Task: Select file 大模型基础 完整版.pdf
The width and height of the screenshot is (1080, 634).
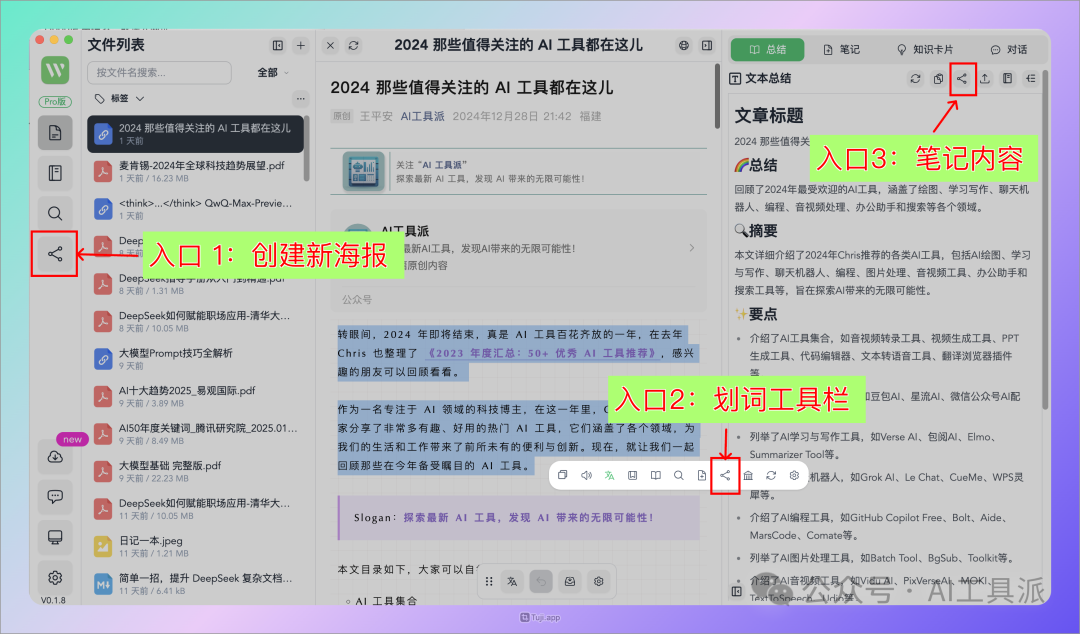Action: tap(196, 471)
